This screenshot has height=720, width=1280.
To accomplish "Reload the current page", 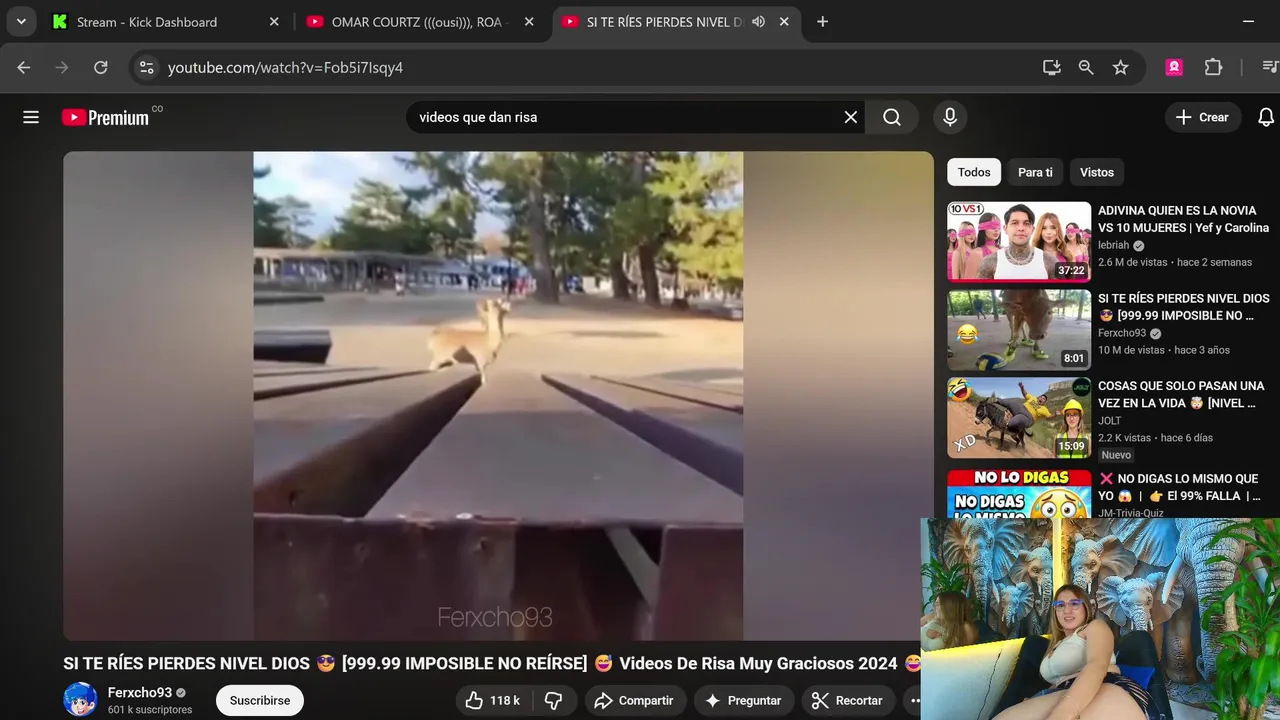I will coord(100,67).
